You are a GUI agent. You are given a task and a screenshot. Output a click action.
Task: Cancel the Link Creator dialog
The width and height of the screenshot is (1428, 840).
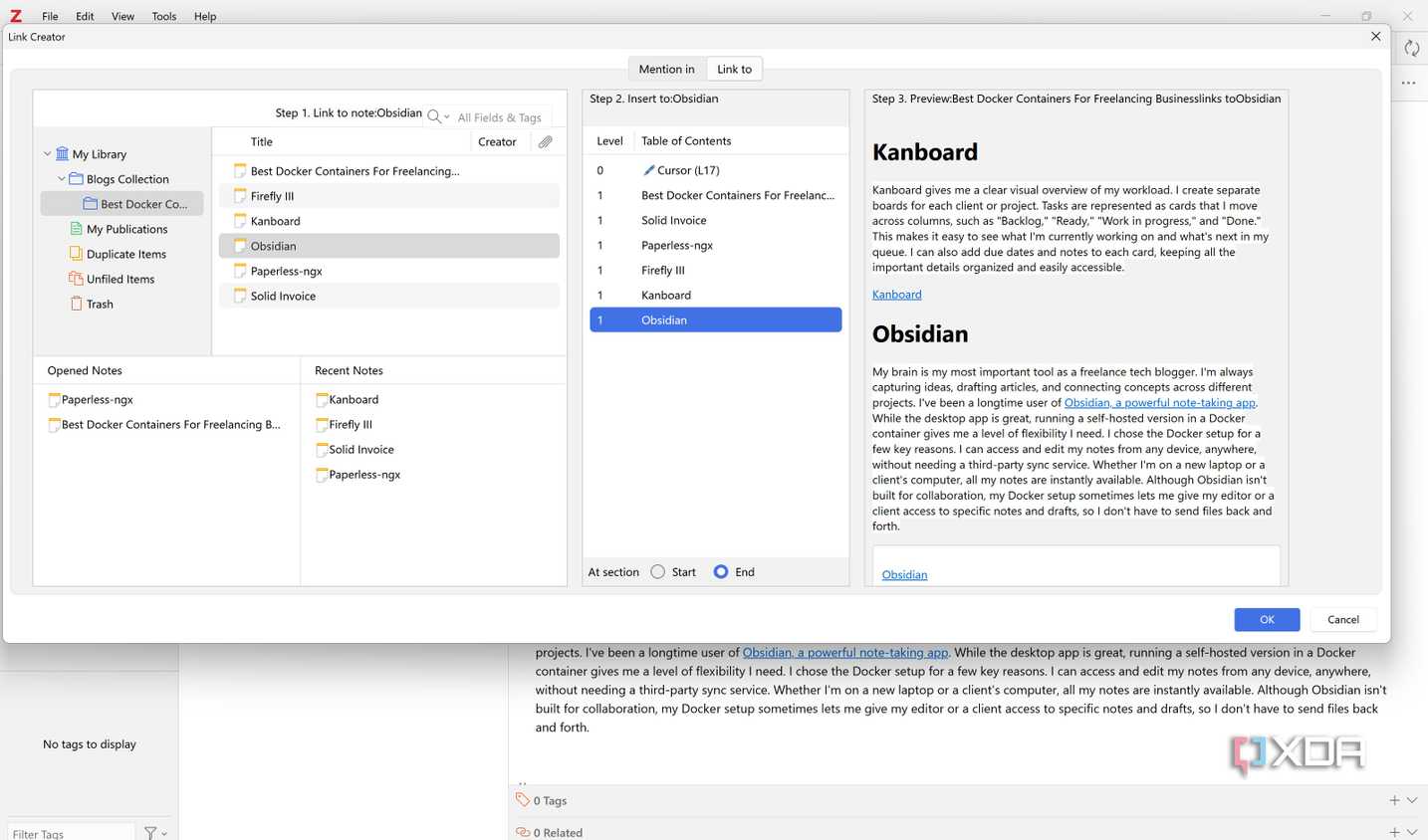tap(1343, 619)
